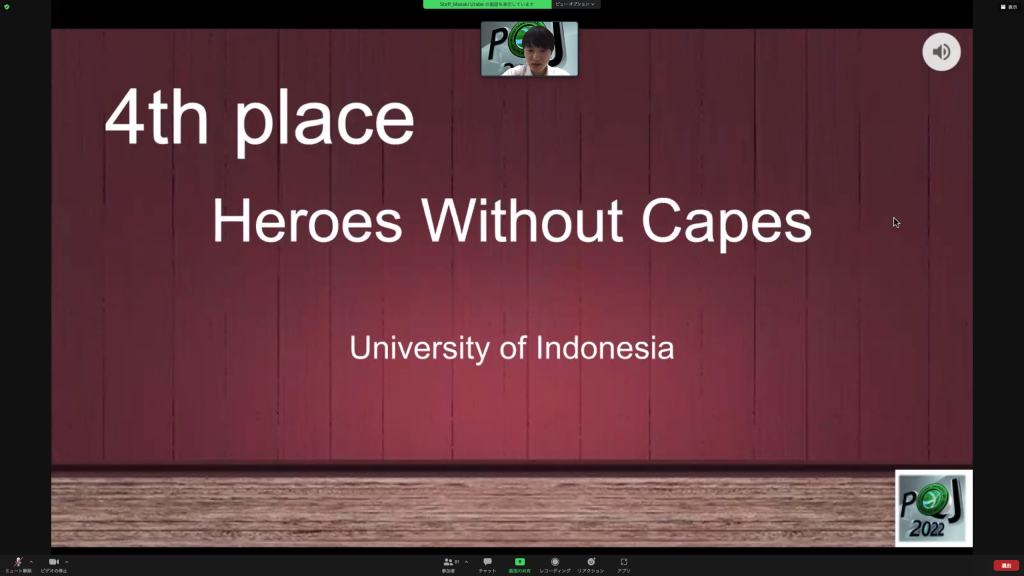Click the Heroes Without Capes slide title
The height and width of the screenshot is (576, 1024).
pyautogui.click(x=511, y=221)
